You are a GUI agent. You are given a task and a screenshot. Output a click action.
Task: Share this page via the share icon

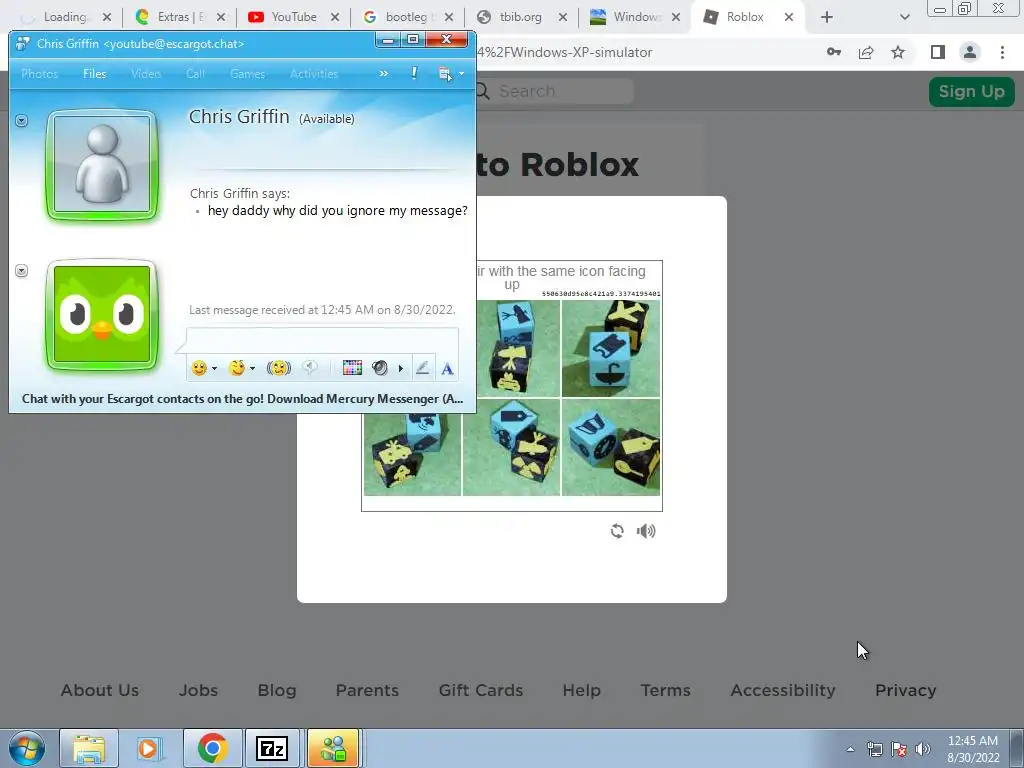tap(866, 52)
